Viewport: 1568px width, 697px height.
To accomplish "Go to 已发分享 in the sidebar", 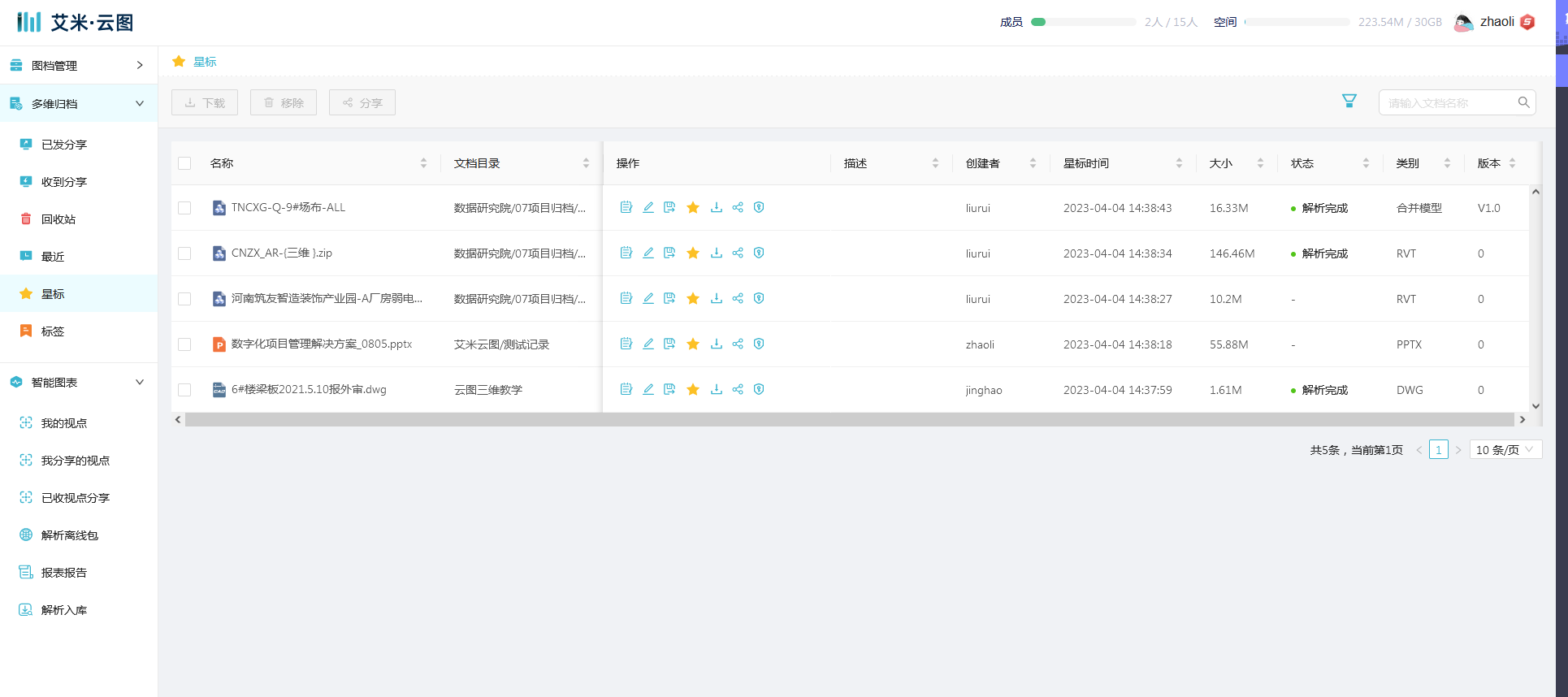I will pos(63,145).
